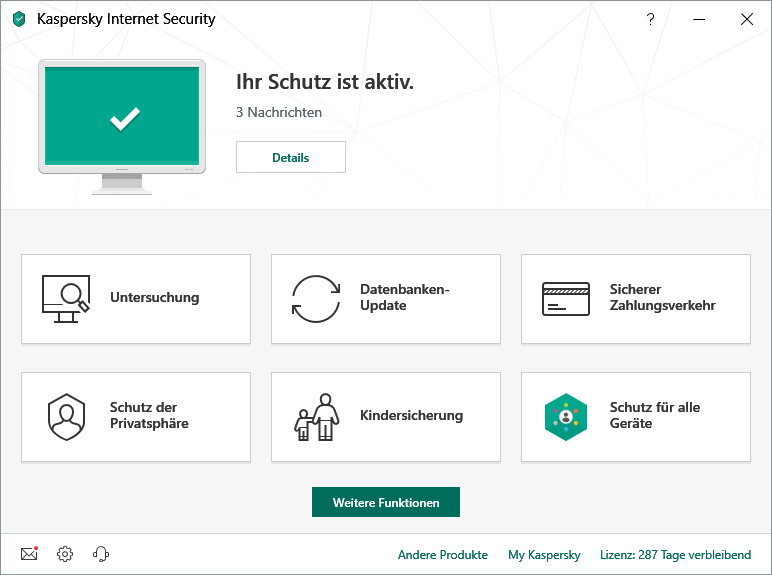The height and width of the screenshot is (575, 772).
Task: Click the Schutz der Privatsphäre shield icon
Action: click(66, 417)
